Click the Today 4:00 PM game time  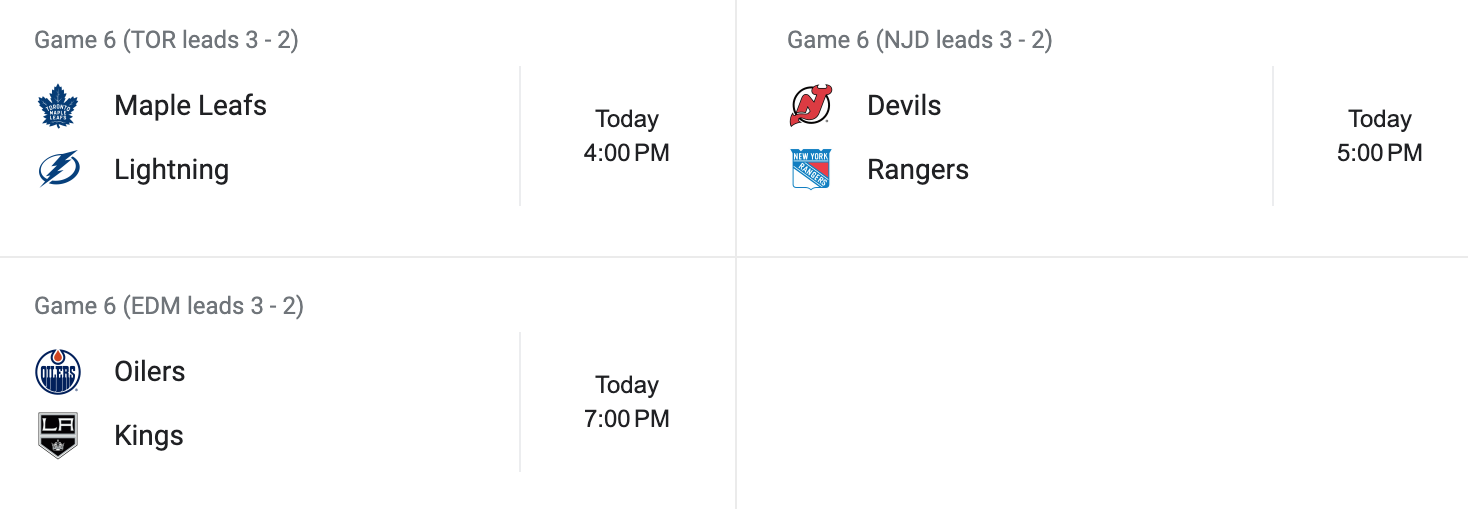point(627,136)
